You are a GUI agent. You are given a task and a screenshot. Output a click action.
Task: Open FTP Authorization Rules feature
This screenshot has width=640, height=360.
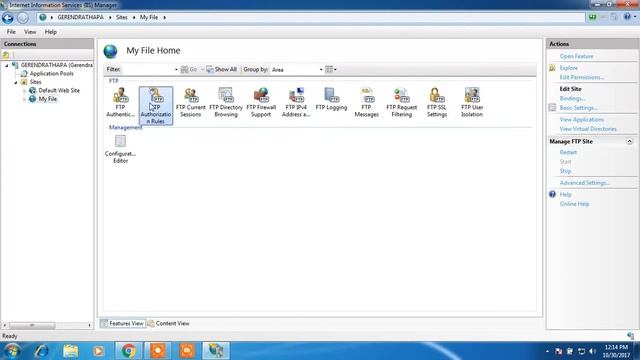coord(156,106)
